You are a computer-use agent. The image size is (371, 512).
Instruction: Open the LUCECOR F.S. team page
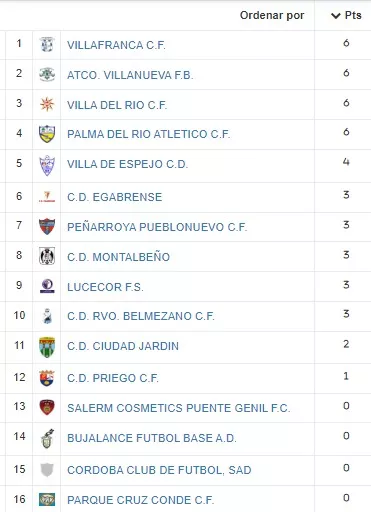pos(105,287)
